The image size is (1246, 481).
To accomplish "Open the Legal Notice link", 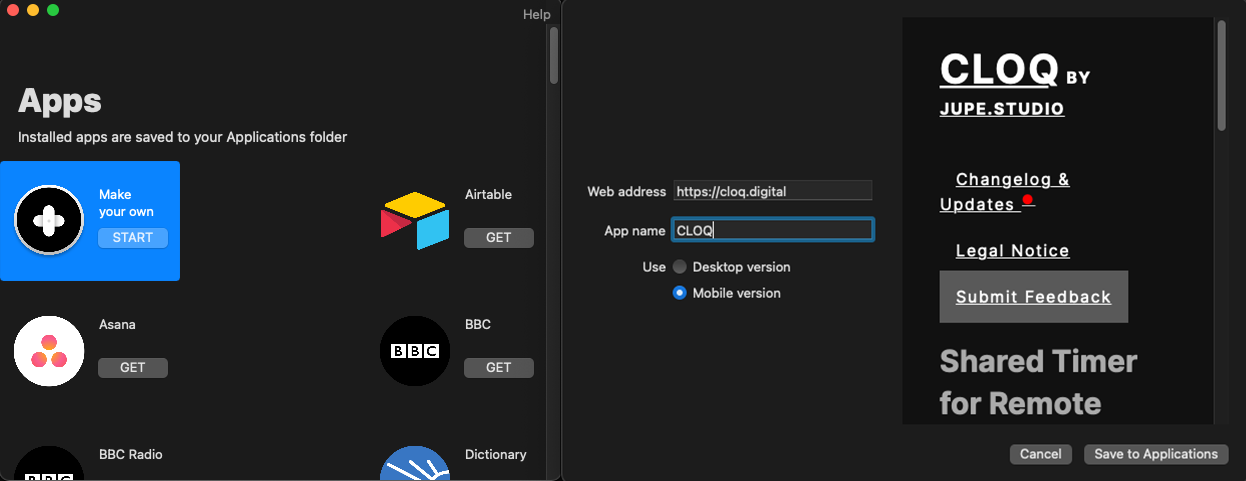I will [x=1013, y=251].
